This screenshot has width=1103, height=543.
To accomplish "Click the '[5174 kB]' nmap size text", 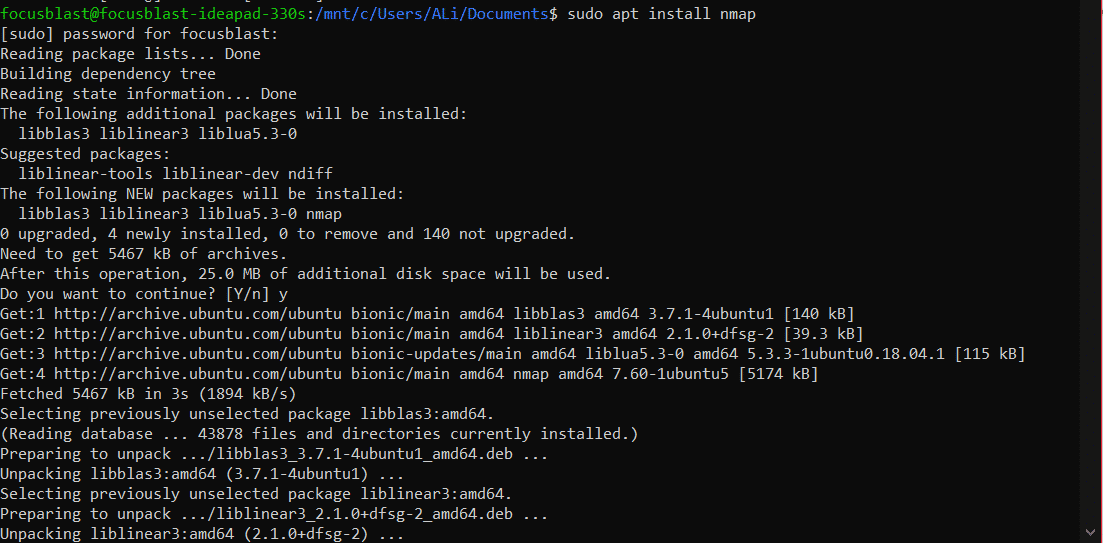I will (777, 373).
